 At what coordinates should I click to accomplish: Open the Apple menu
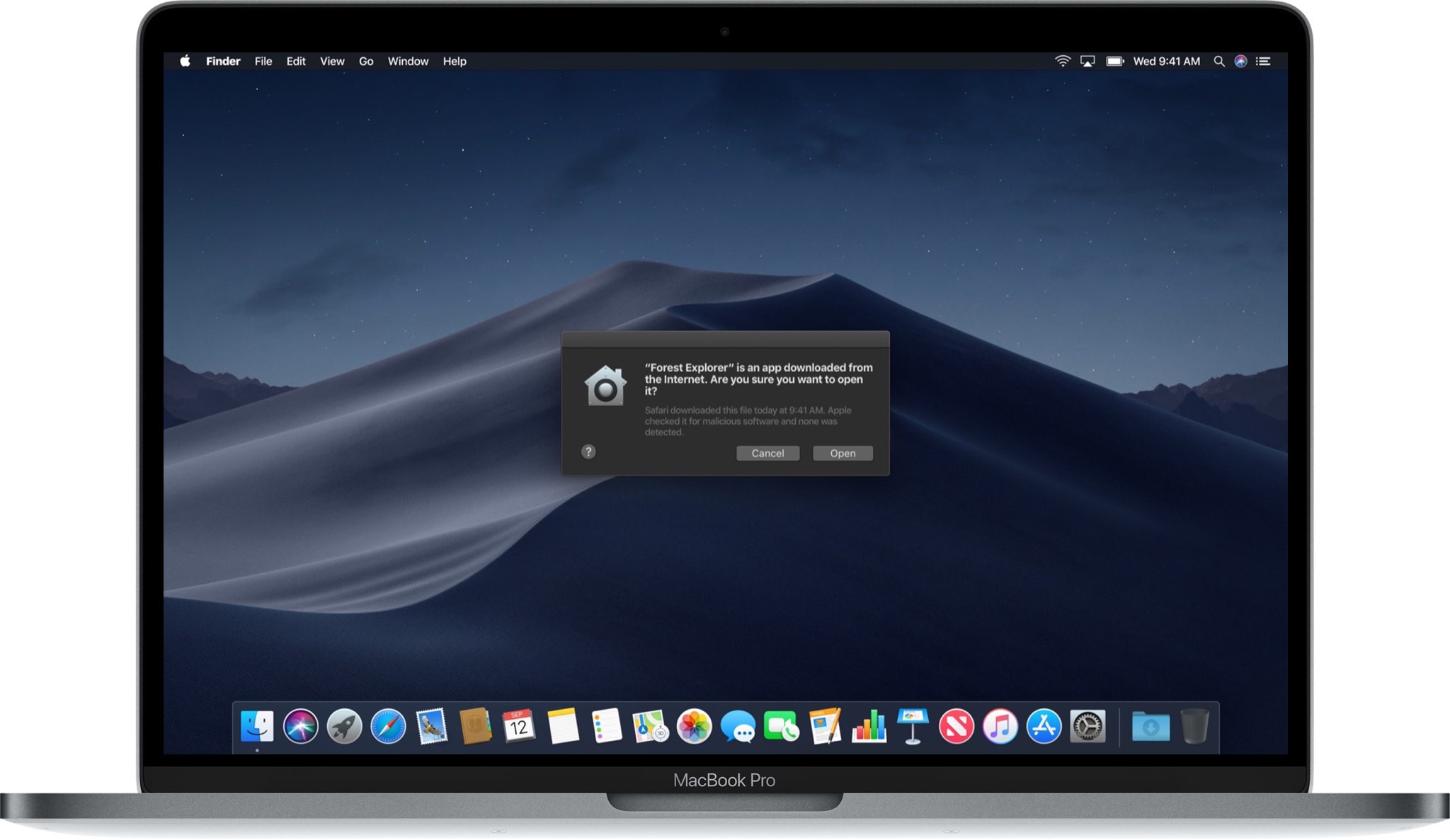185,62
